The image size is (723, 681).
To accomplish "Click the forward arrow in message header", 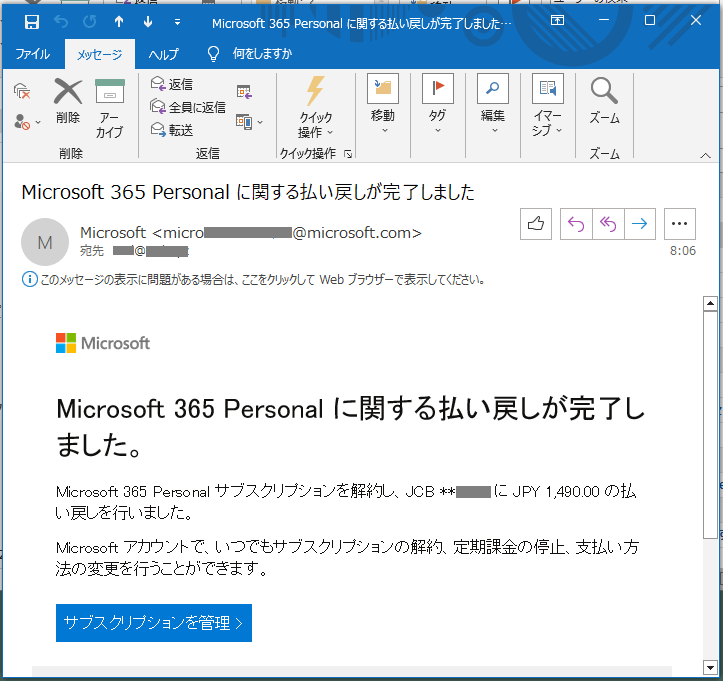I will point(640,224).
